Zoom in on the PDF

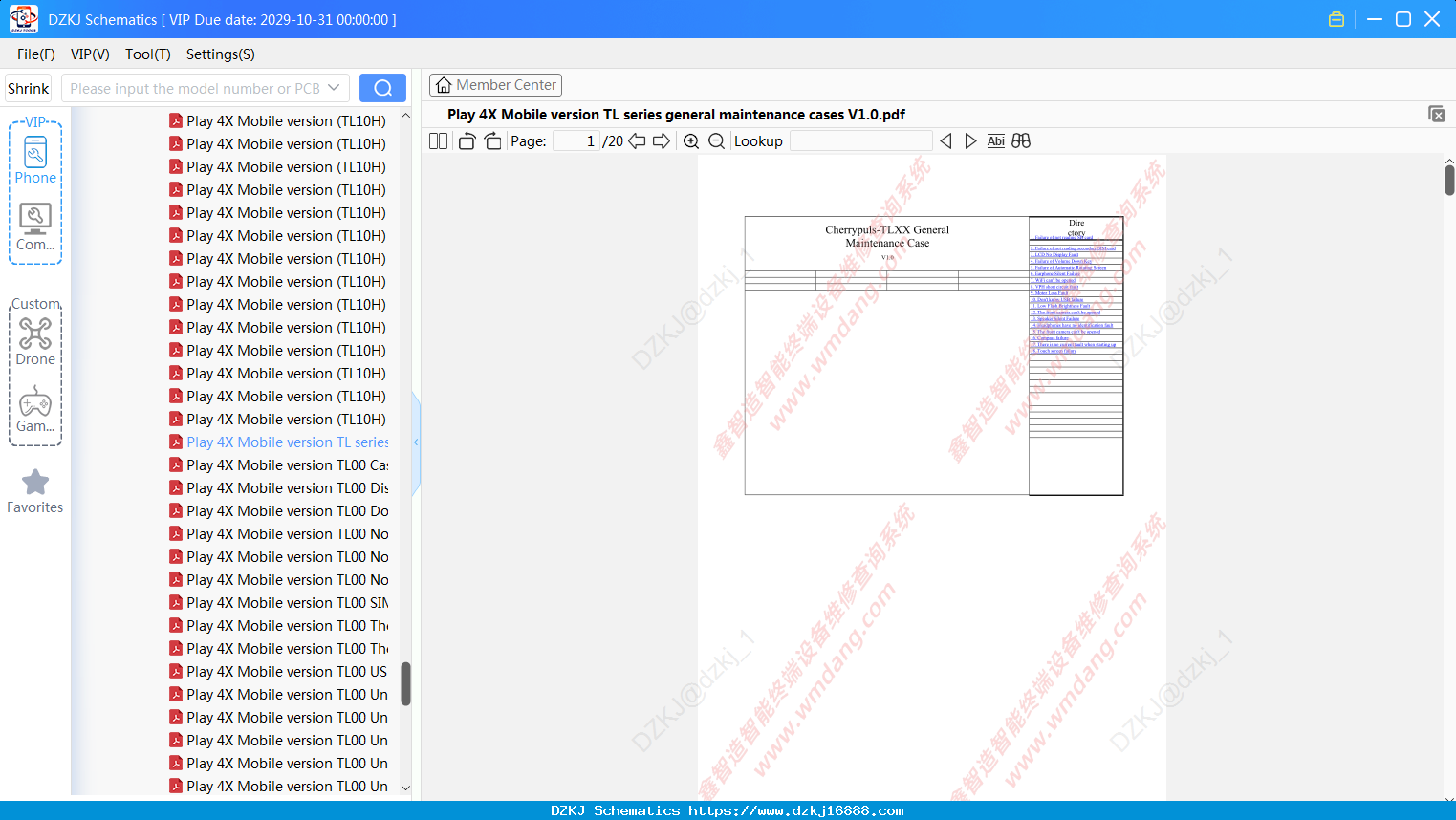tap(691, 141)
